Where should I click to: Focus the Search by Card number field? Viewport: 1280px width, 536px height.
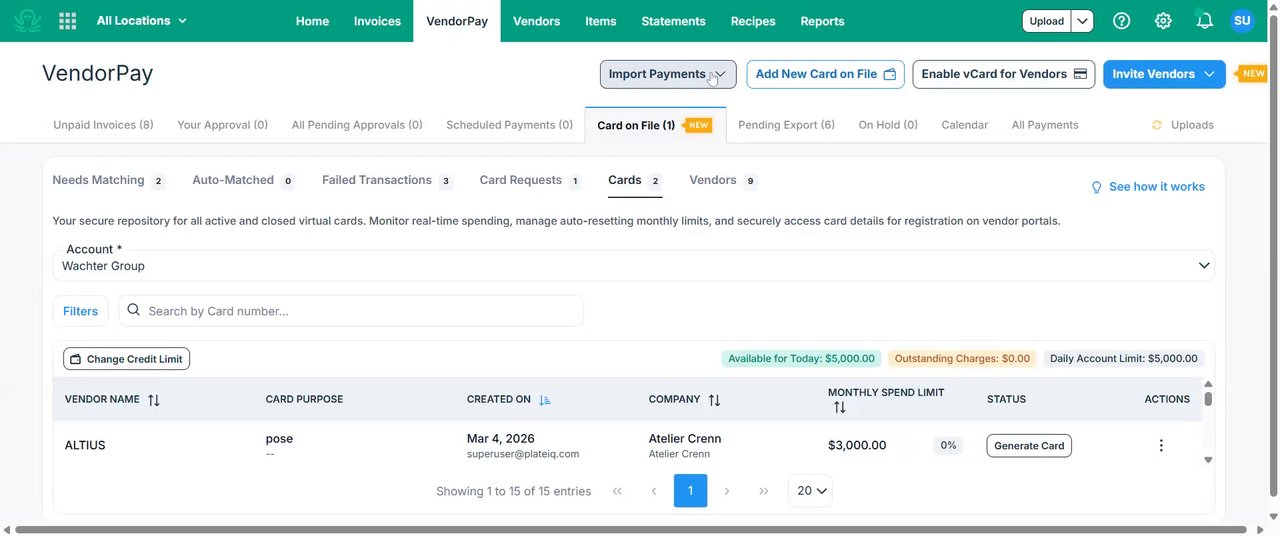point(351,311)
